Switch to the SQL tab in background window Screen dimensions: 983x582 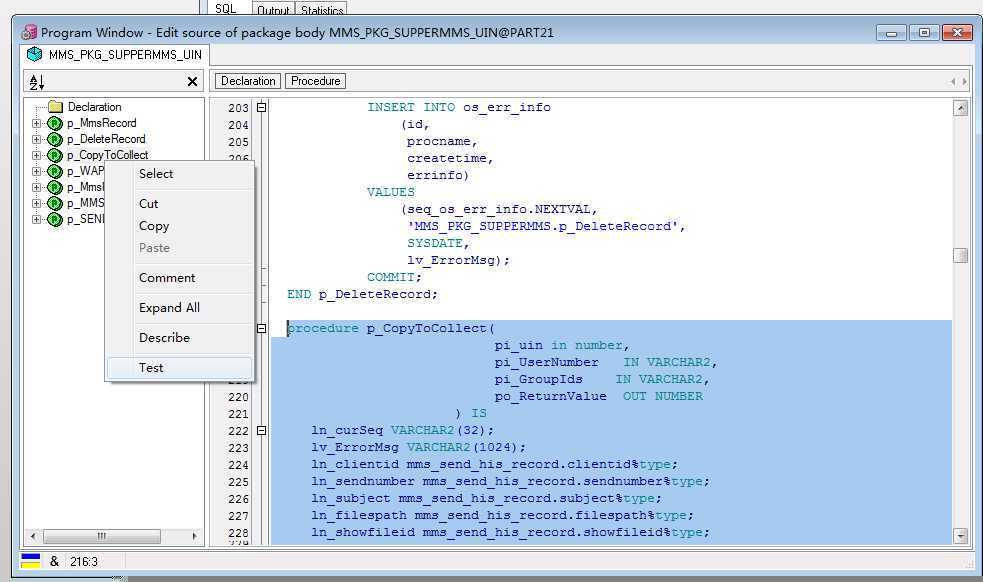point(226,9)
